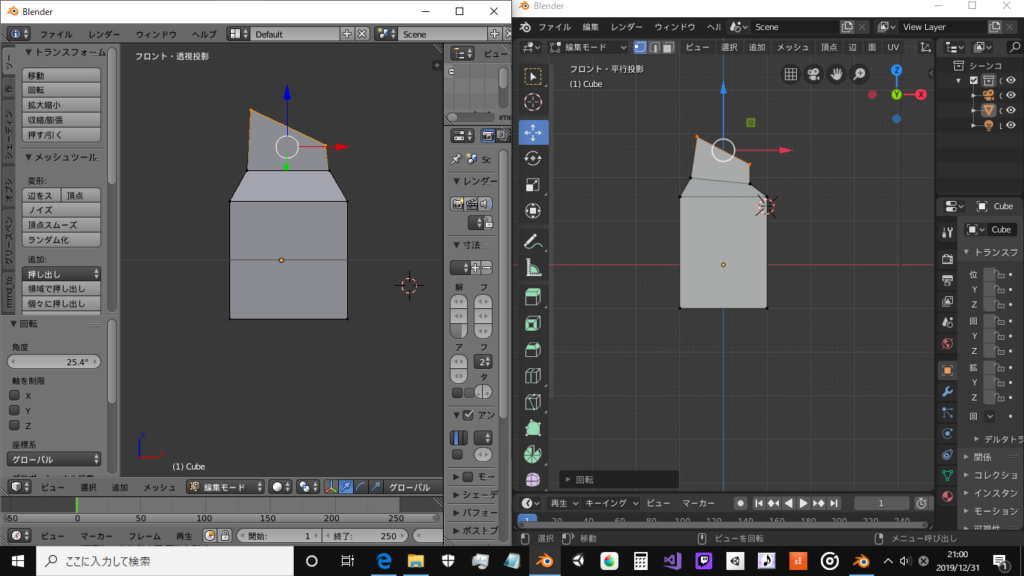Enable the X axis constraint checkbox

(x=15, y=395)
